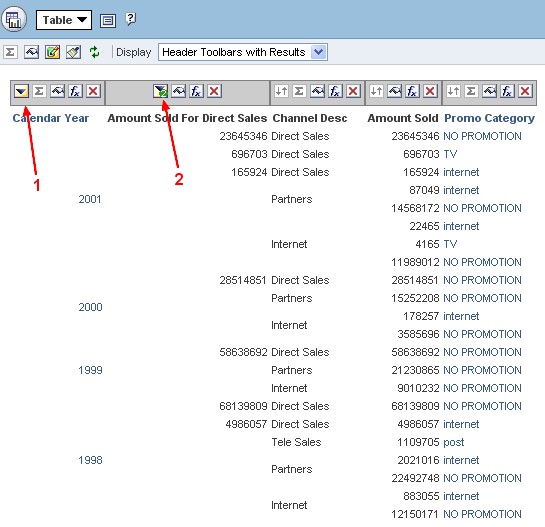This screenshot has width=545, height=527.
Task: Select the amount cell '22465'
Action: point(424,226)
